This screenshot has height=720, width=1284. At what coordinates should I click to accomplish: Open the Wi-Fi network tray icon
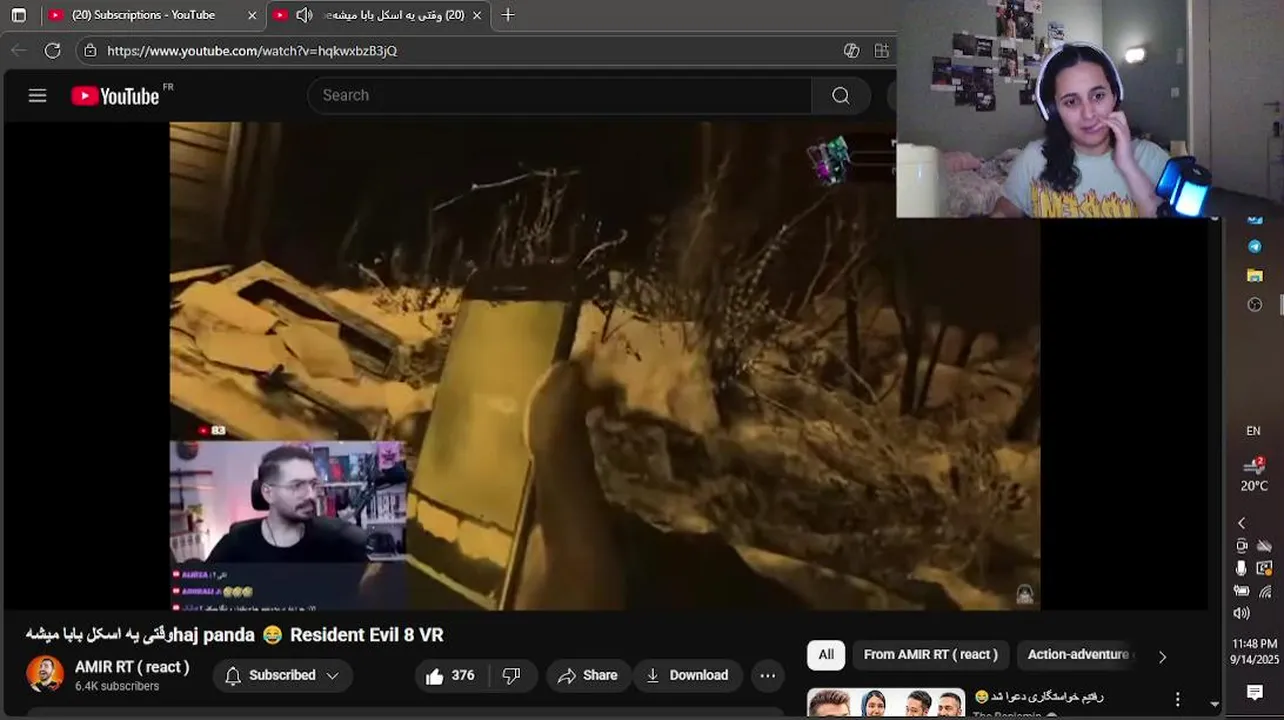coord(1265,591)
